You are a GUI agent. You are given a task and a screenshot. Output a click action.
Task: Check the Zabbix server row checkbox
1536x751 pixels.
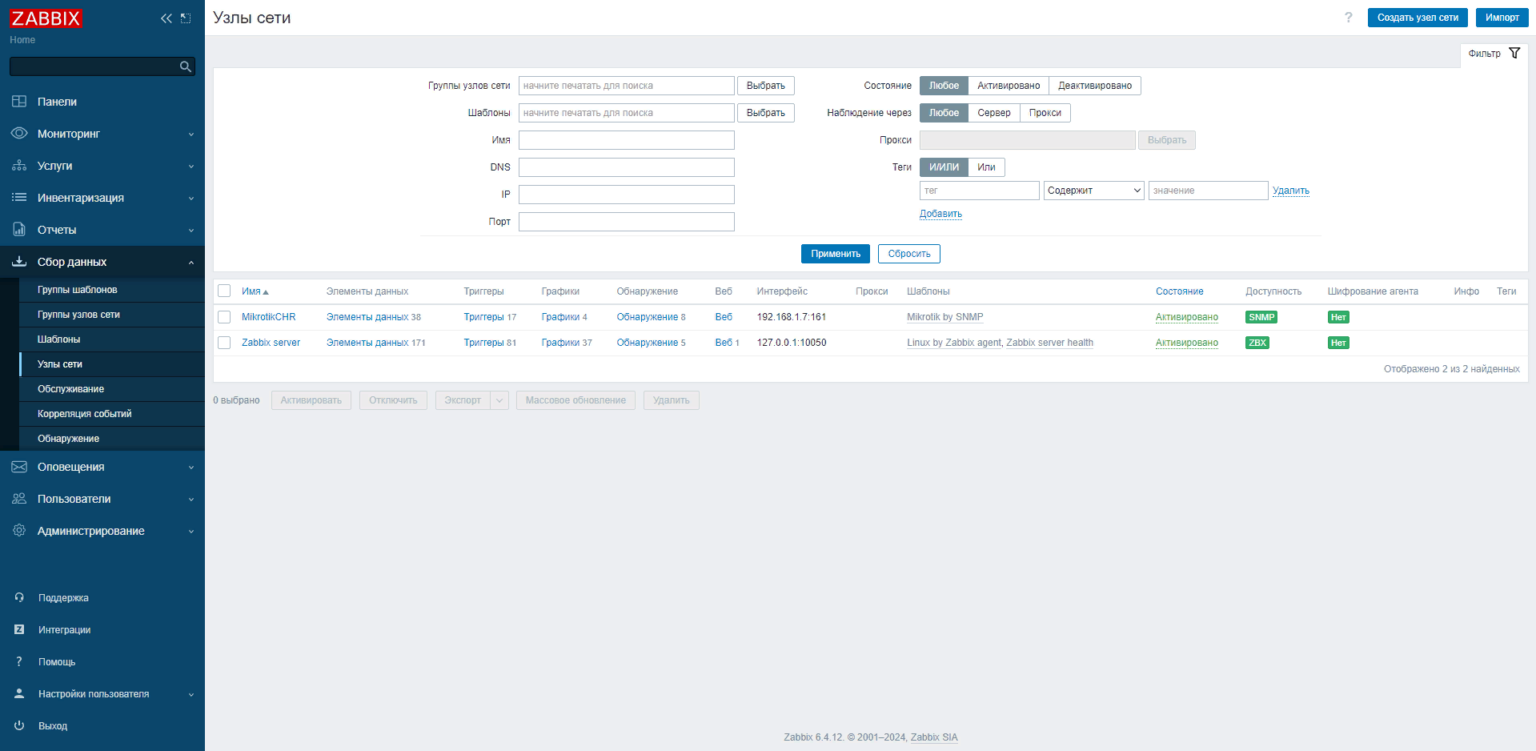click(x=224, y=342)
